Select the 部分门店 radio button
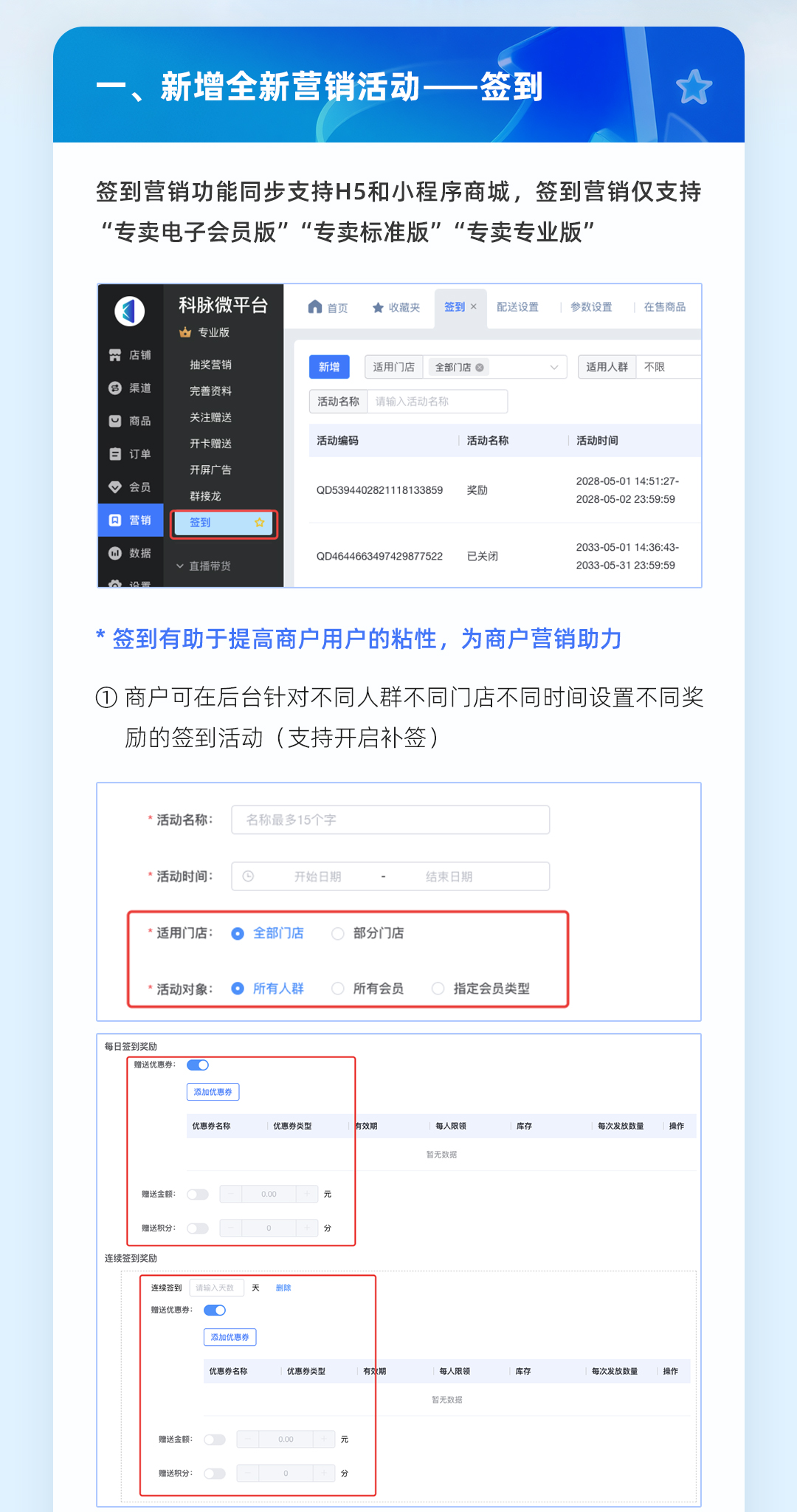Viewport: 797px width, 1512px height. (338, 933)
